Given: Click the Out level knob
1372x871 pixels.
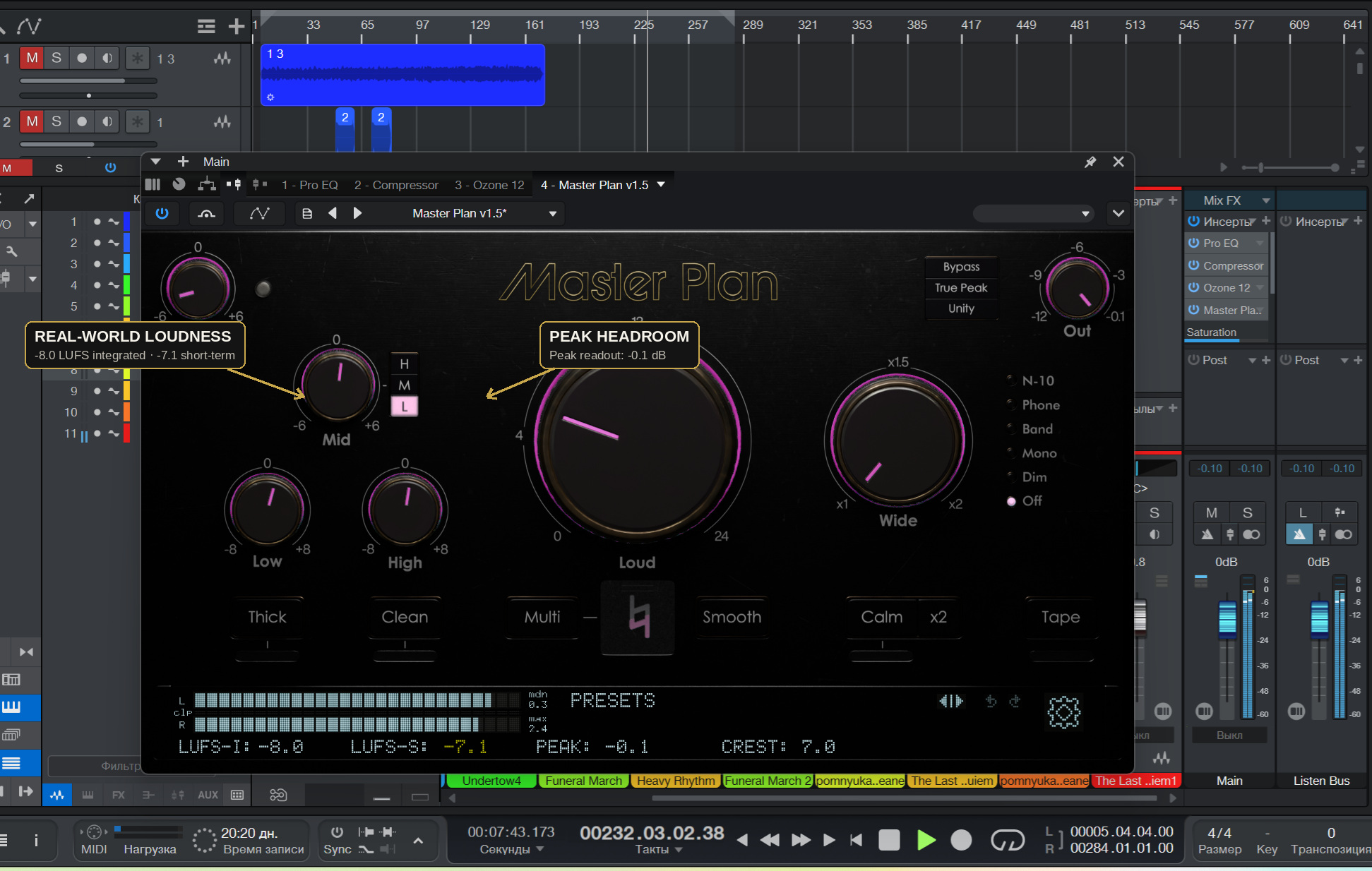Looking at the screenshot, I should click(x=1077, y=289).
